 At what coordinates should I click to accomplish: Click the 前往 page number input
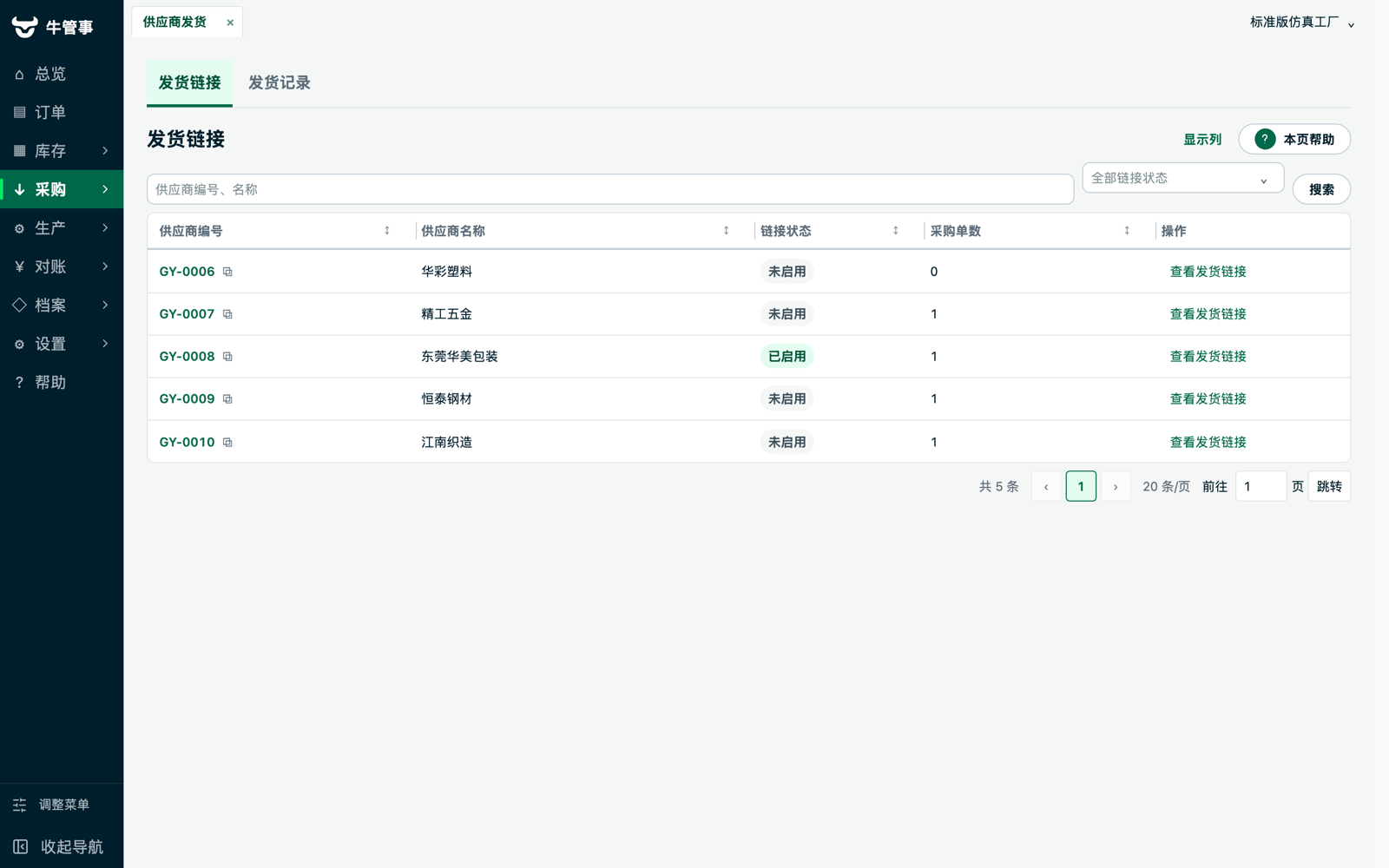tap(1261, 486)
